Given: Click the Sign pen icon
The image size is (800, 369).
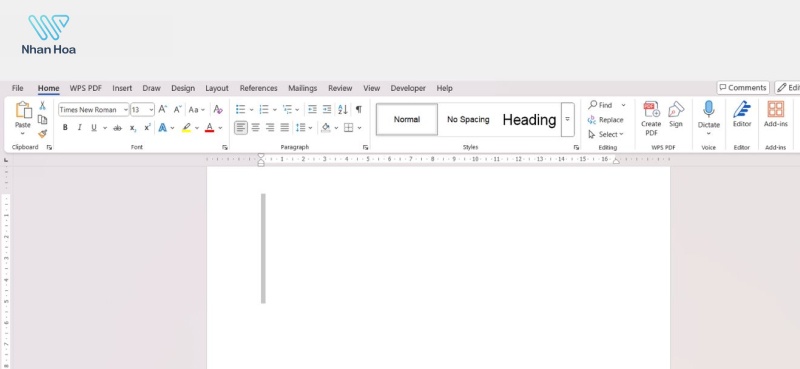Looking at the screenshot, I should click(x=676, y=109).
